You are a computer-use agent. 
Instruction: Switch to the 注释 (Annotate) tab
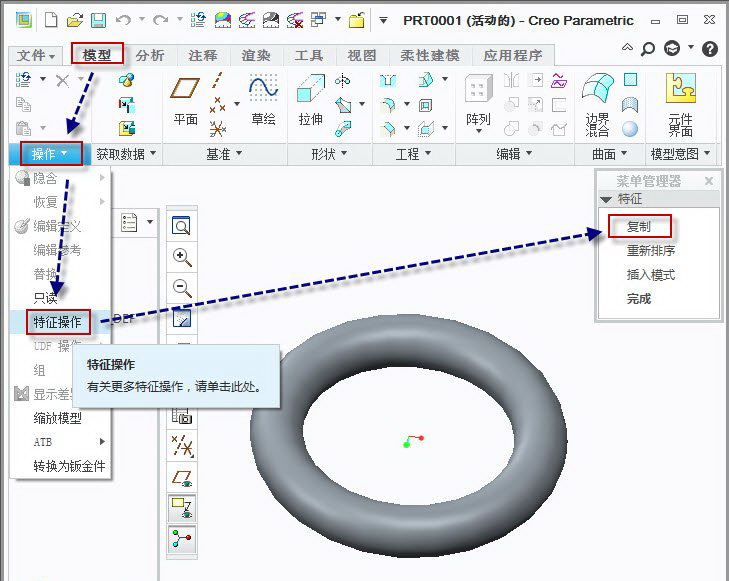coord(203,56)
